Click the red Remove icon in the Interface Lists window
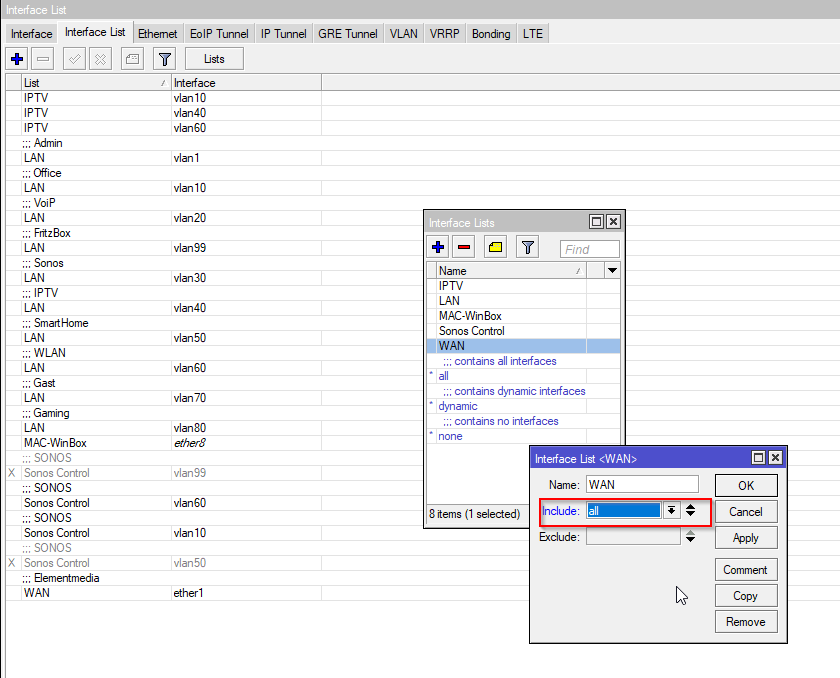Viewport: 840px width, 678px height. (x=464, y=247)
